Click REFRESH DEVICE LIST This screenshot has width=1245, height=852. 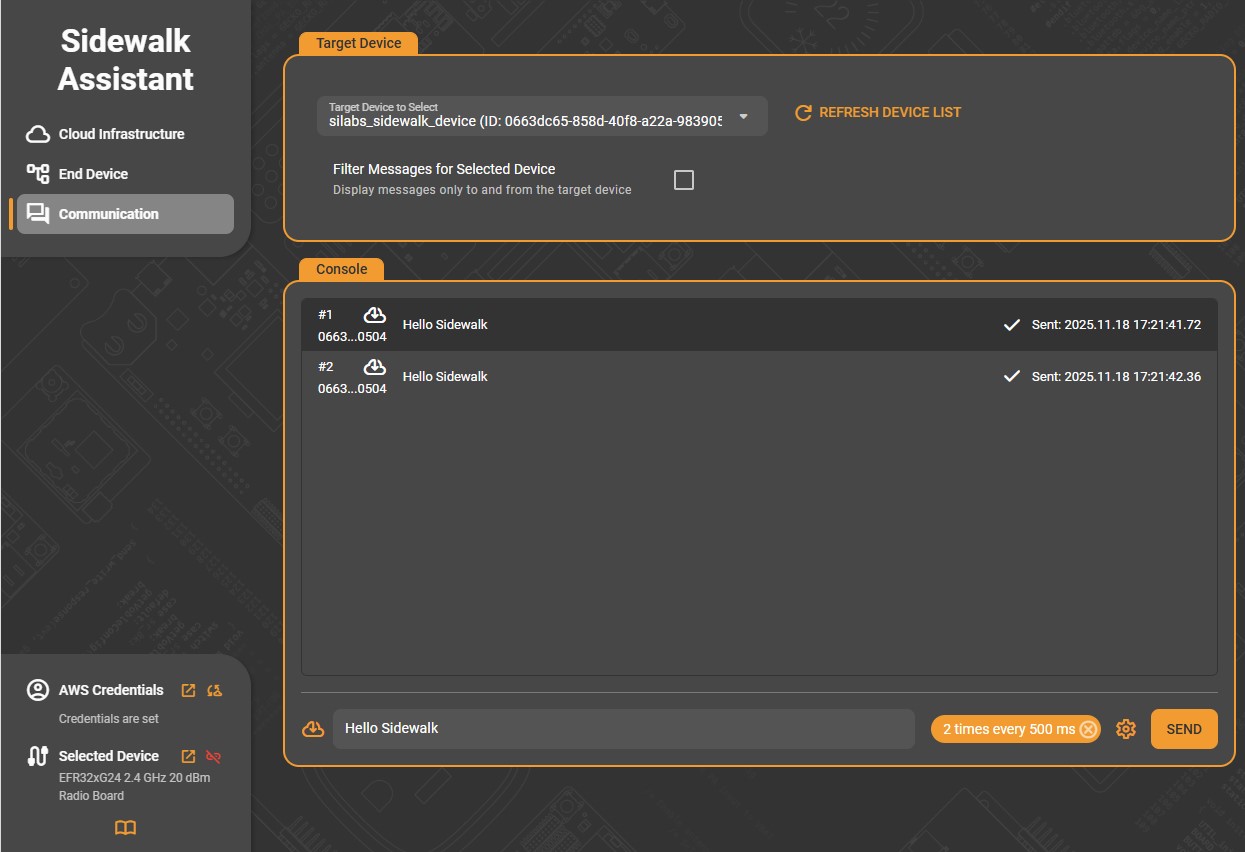[x=878, y=113]
